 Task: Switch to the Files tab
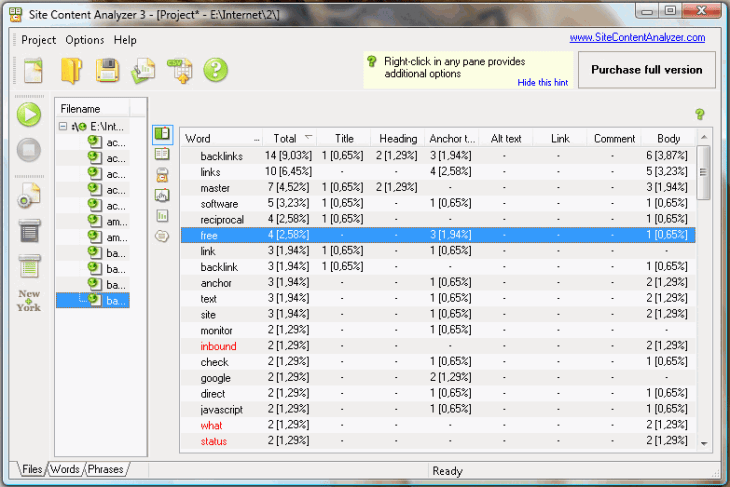(x=32, y=469)
